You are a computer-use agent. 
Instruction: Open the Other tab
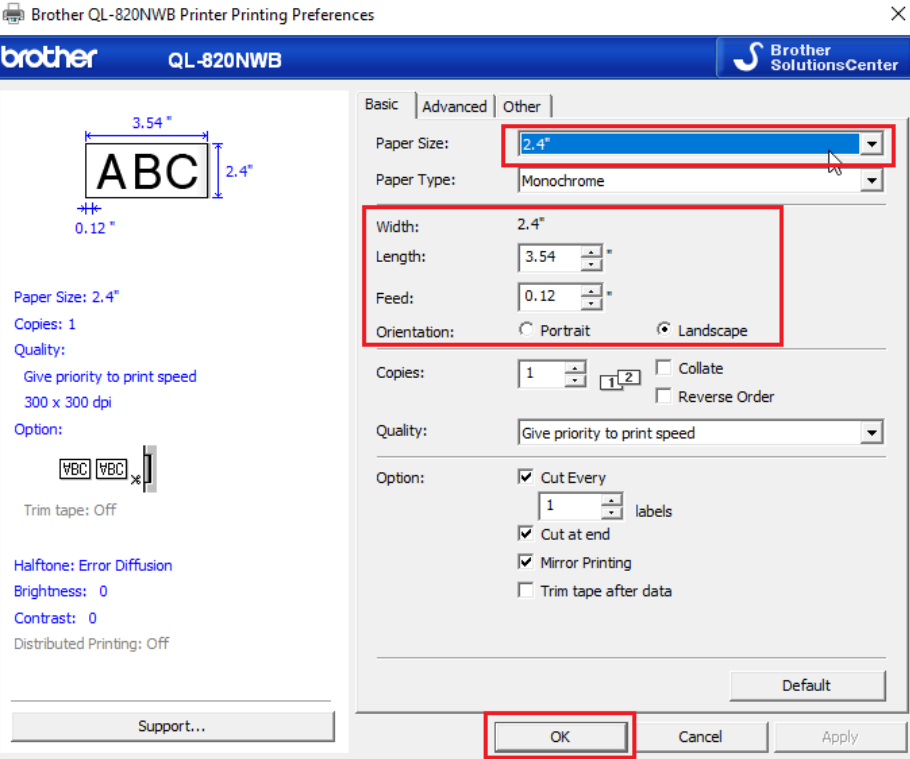(x=522, y=107)
